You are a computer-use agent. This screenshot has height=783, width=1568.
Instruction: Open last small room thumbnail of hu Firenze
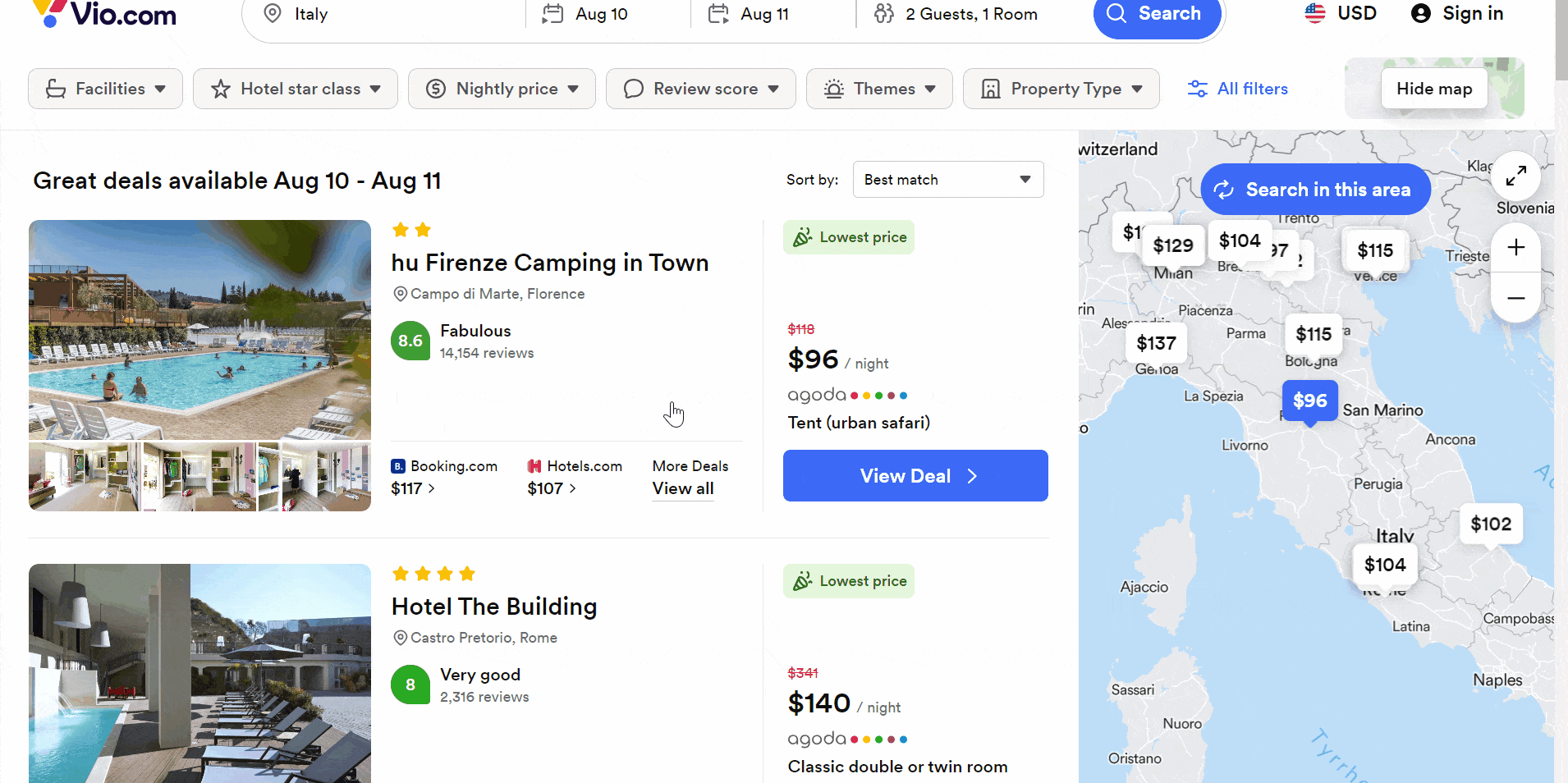pyautogui.click(x=314, y=477)
